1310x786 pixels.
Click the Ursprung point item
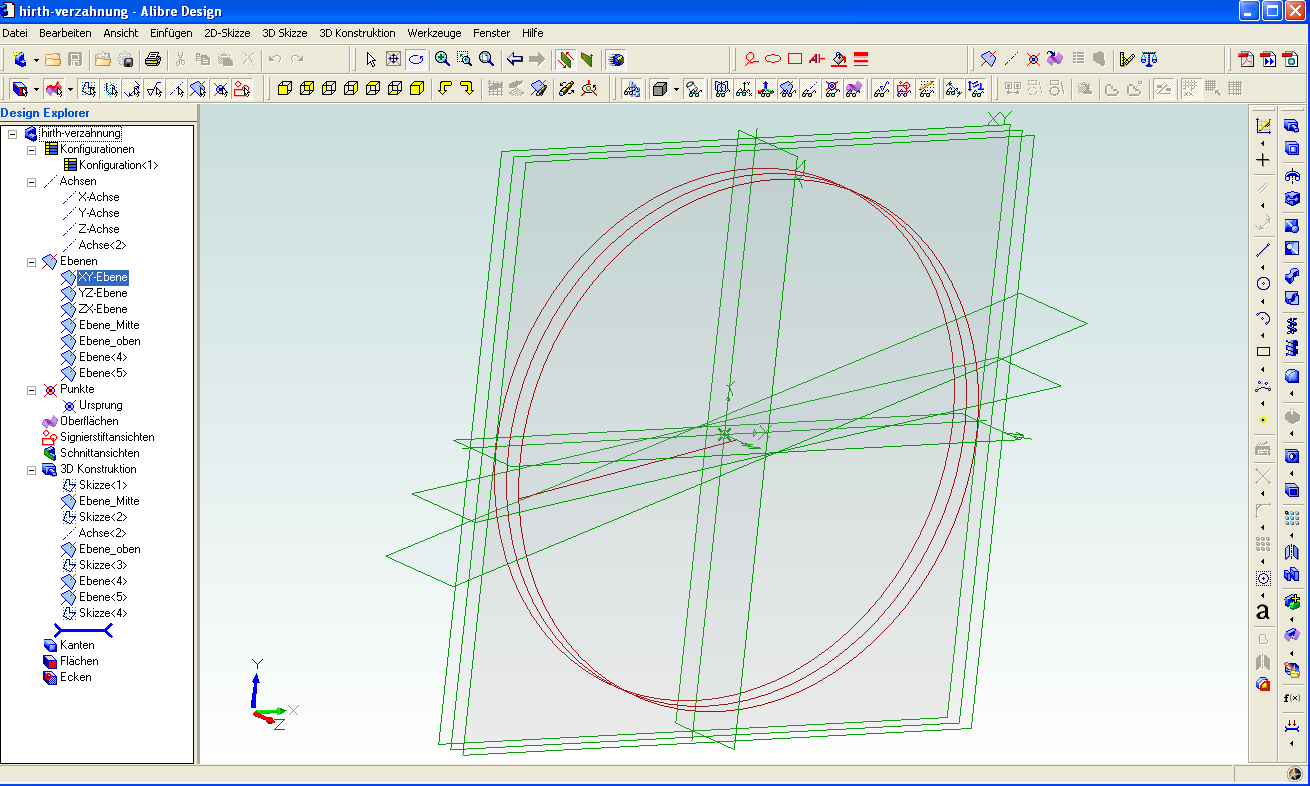pos(100,405)
